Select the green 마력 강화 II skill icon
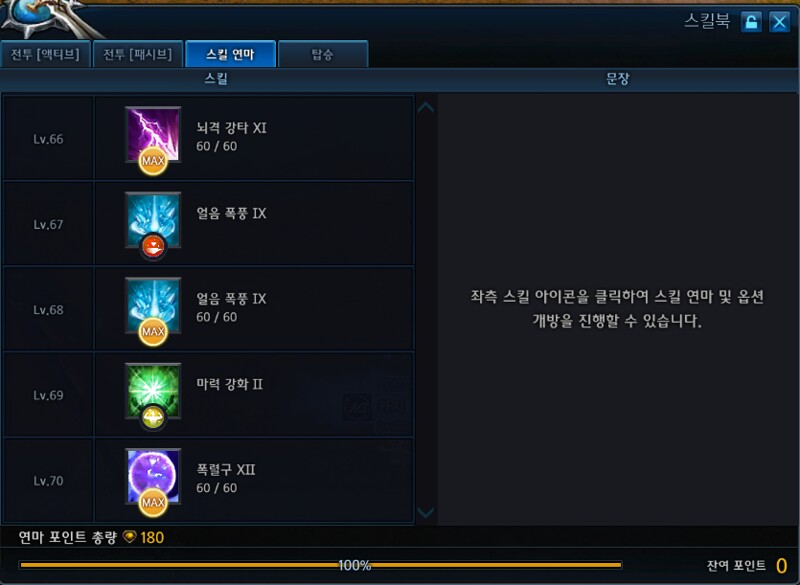800x585 pixels. 153,391
